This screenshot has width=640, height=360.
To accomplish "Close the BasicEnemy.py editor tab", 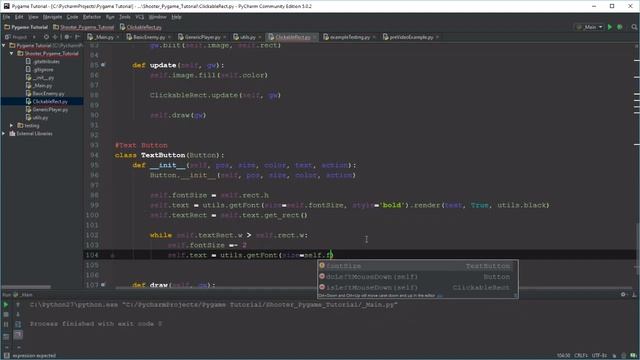I will pos(169,37).
